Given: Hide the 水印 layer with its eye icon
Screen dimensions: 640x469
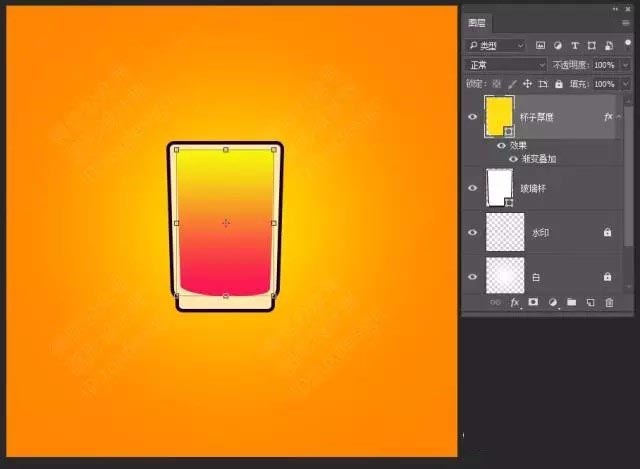Looking at the screenshot, I should click(472, 232).
